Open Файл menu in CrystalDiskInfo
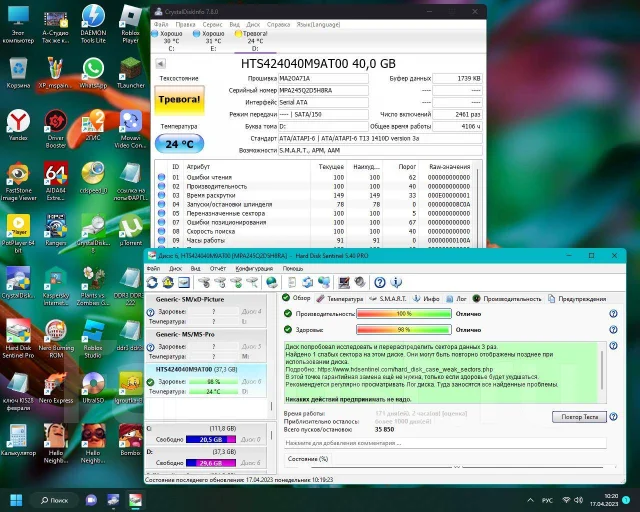The height and width of the screenshot is (512, 640). click(161, 24)
